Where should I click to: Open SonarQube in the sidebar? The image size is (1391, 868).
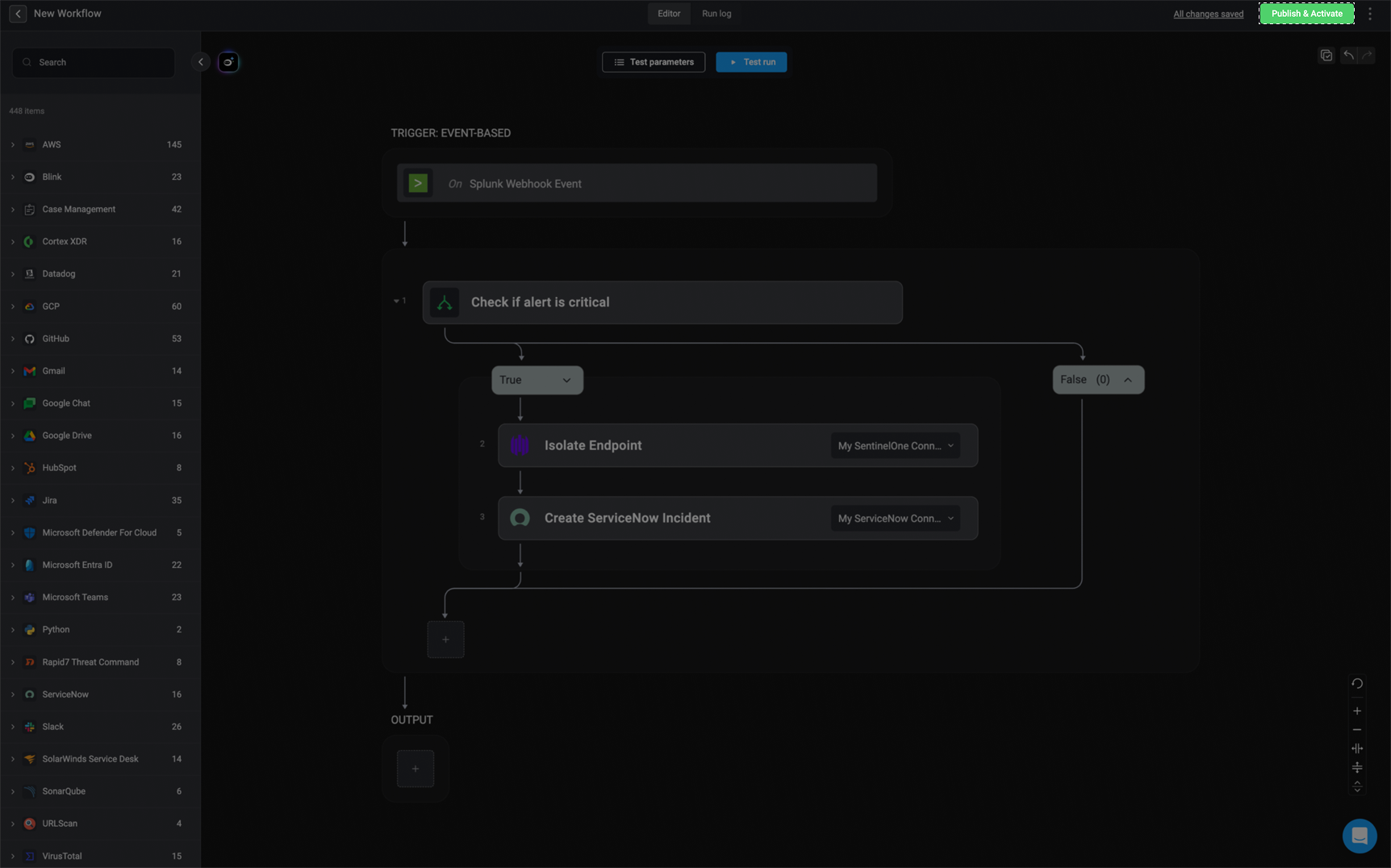[x=100, y=791]
